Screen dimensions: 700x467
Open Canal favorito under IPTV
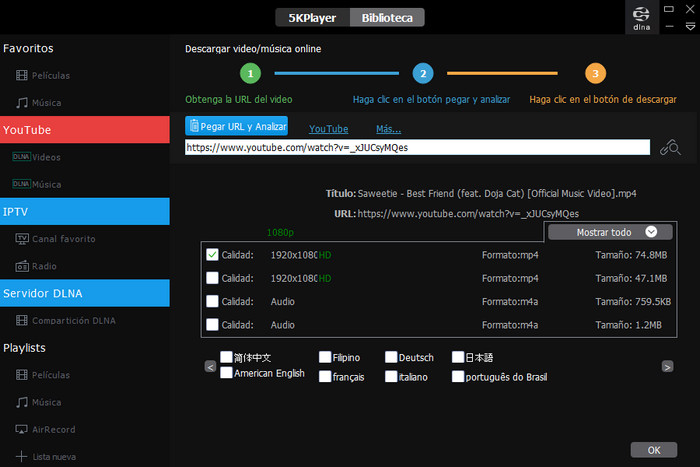[55, 239]
